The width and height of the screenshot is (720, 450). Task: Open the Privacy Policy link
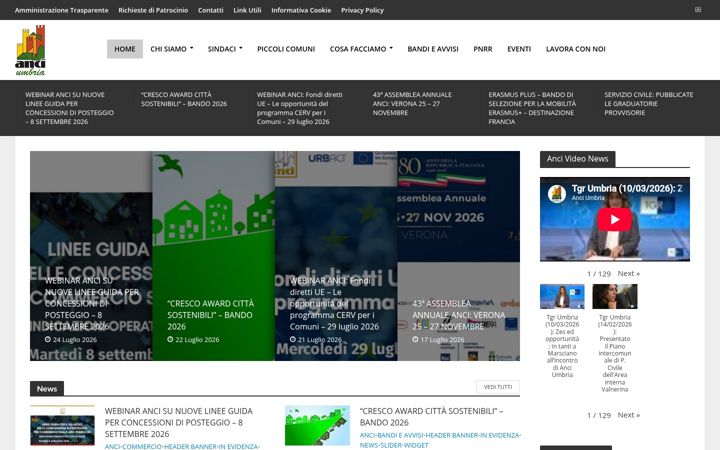(x=362, y=10)
